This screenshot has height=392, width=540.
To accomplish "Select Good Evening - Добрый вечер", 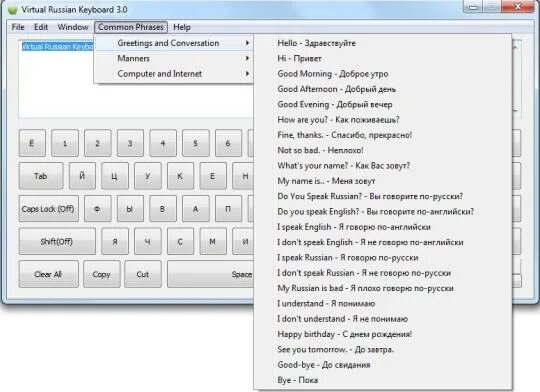I will (x=382, y=104).
